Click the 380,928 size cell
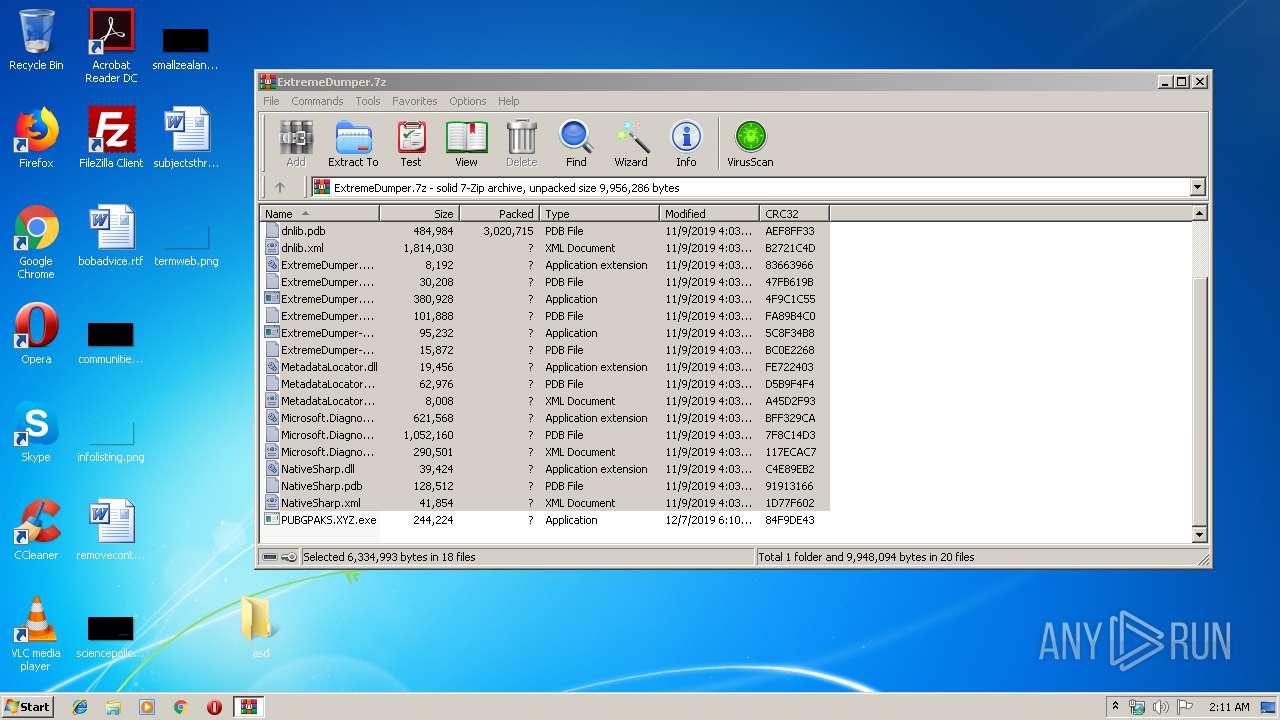Viewport: 1280px width, 720px height. (x=435, y=299)
